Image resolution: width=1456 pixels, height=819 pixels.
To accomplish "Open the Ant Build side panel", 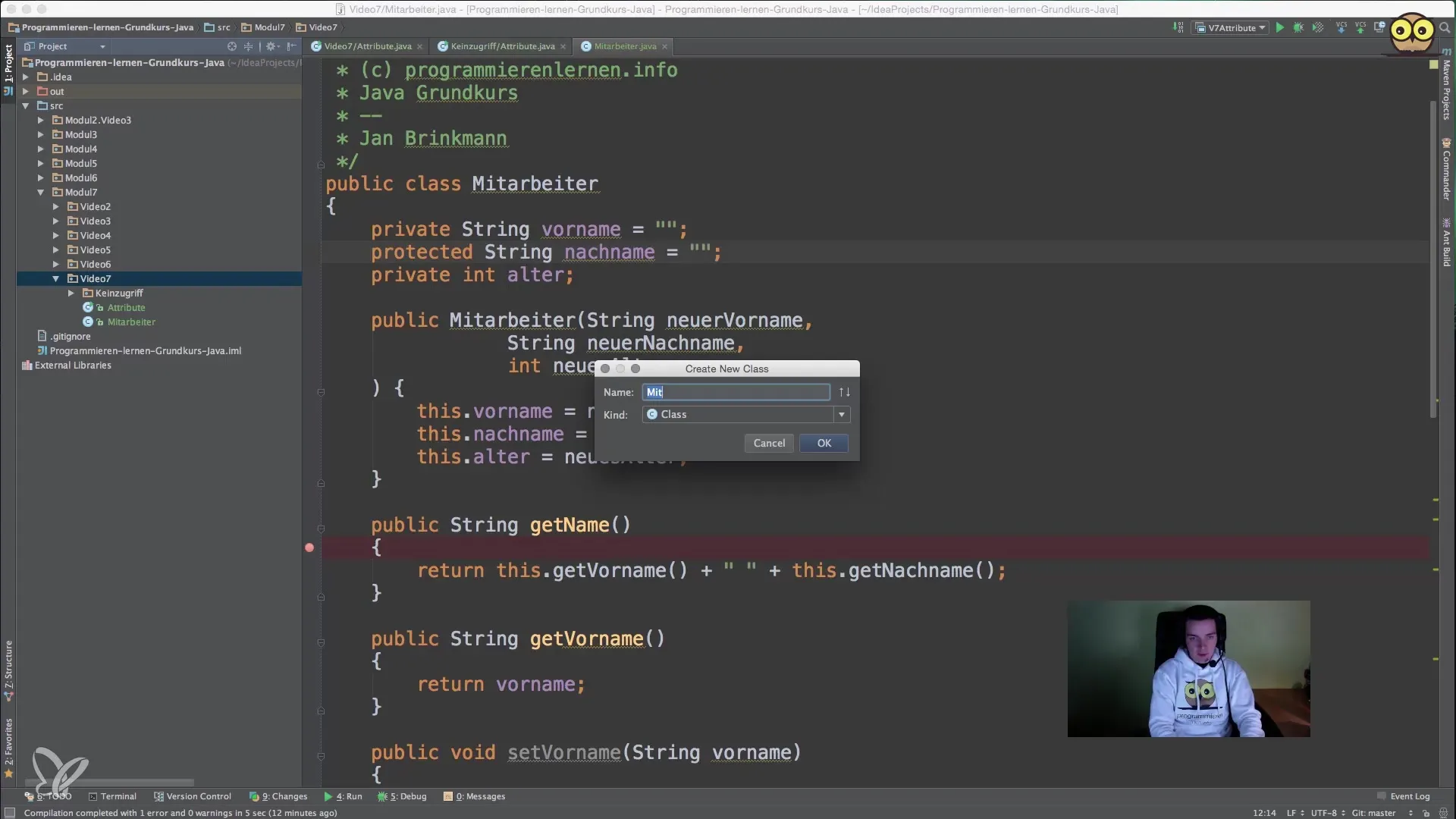I will pyautogui.click(x=1446, y=243).
